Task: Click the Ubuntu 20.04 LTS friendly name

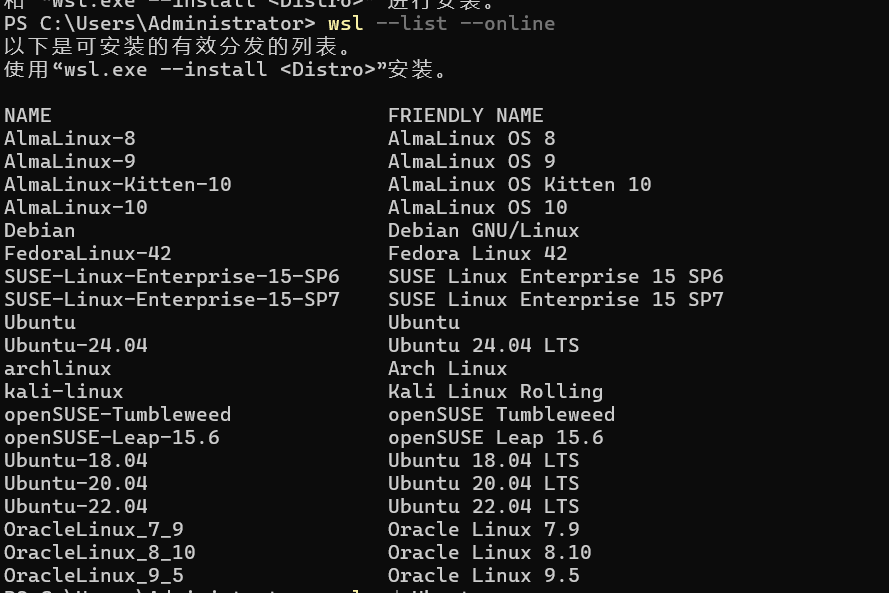Action: pyautogui.click(x=483, y=483)
